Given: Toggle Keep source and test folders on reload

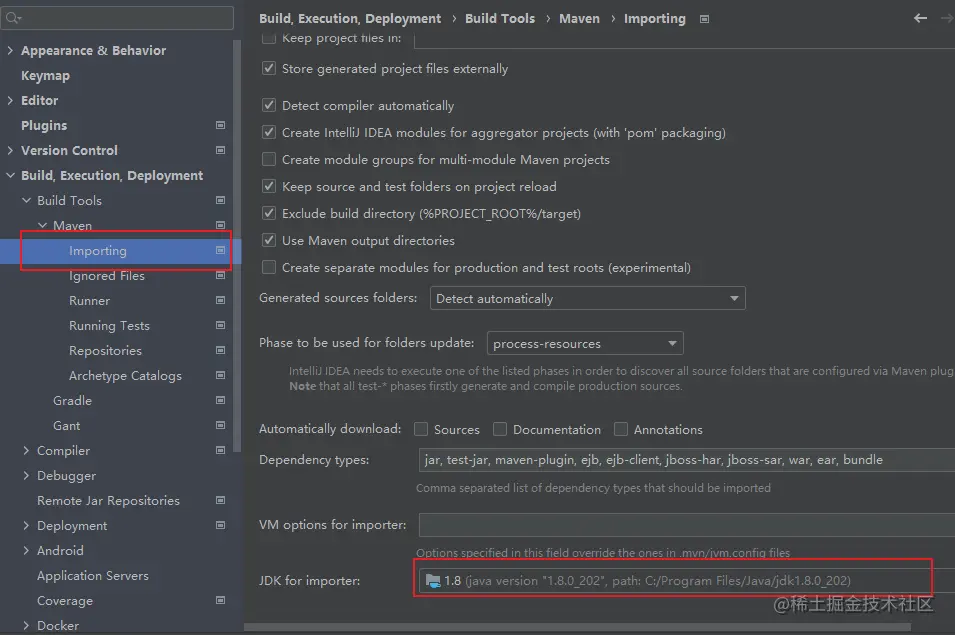Looking at the screenshot, I should (x=269, y=186).
